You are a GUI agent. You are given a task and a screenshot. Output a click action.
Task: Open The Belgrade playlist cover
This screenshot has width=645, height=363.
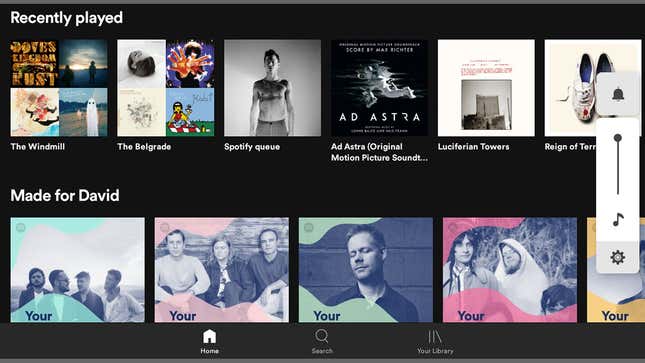click(166, 88)
